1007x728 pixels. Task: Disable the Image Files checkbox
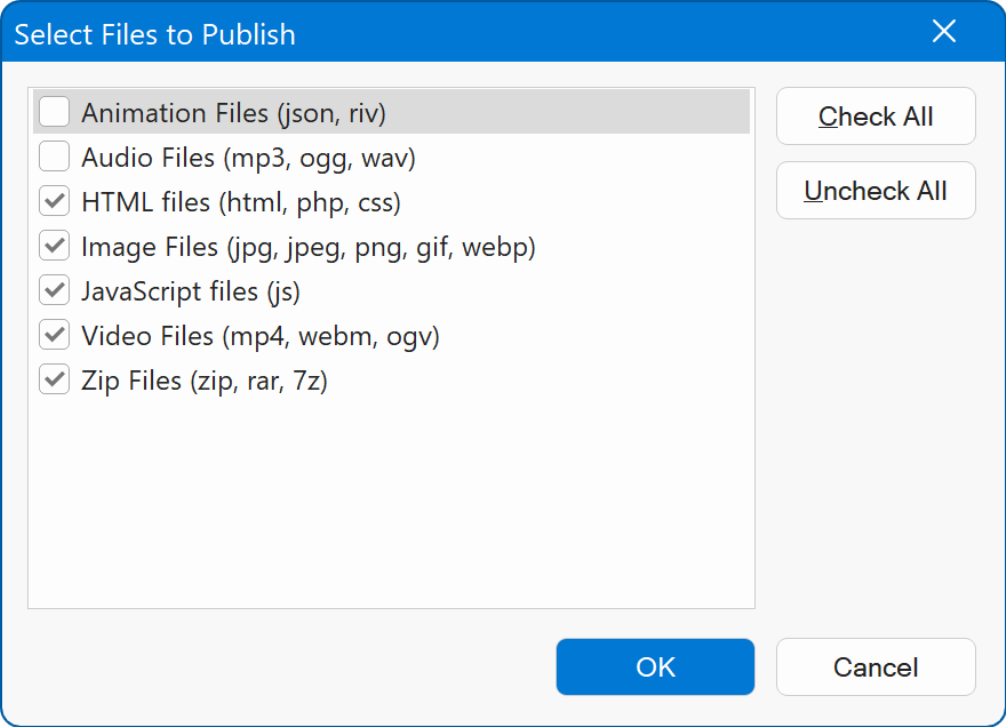click(x=54, y=246)
